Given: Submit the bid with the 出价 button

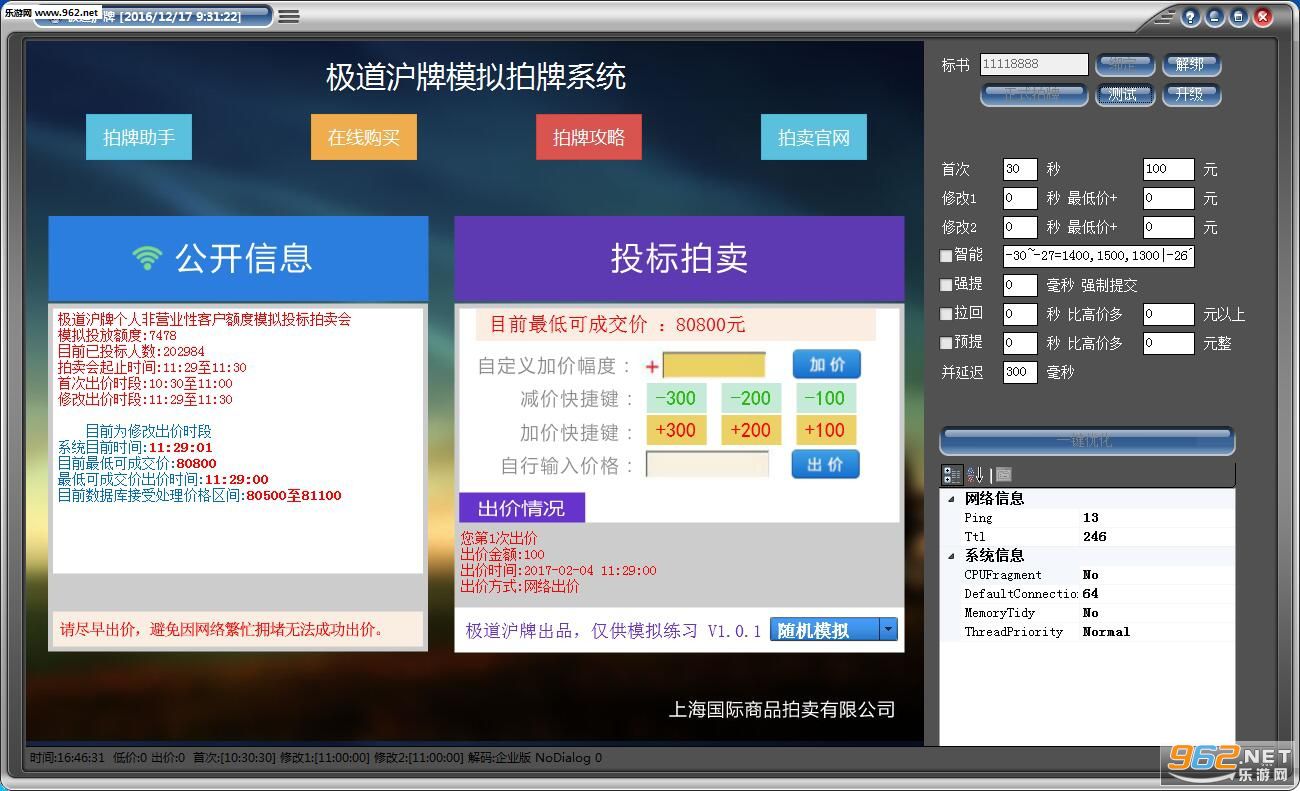Looking at the screenshot, I should [826, 464].
